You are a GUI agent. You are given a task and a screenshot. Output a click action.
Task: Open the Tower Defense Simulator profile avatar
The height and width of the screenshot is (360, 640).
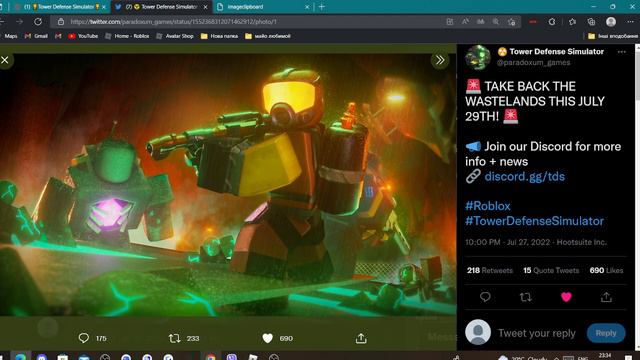(478, 57)
